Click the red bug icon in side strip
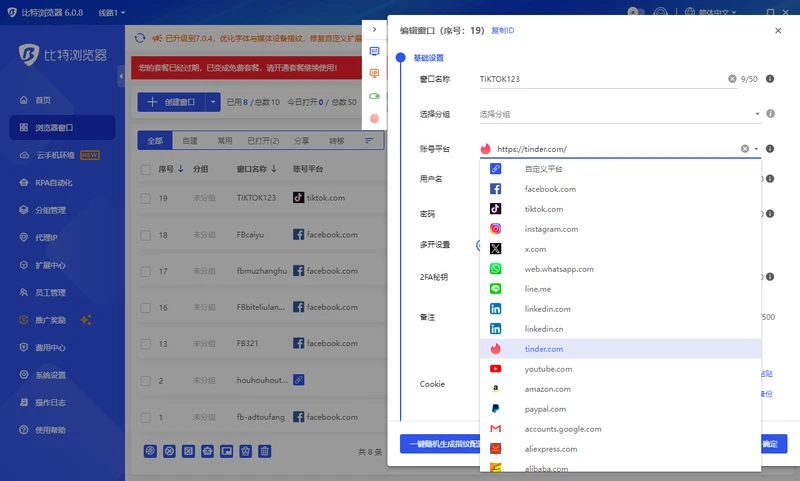 pos(374,118)
